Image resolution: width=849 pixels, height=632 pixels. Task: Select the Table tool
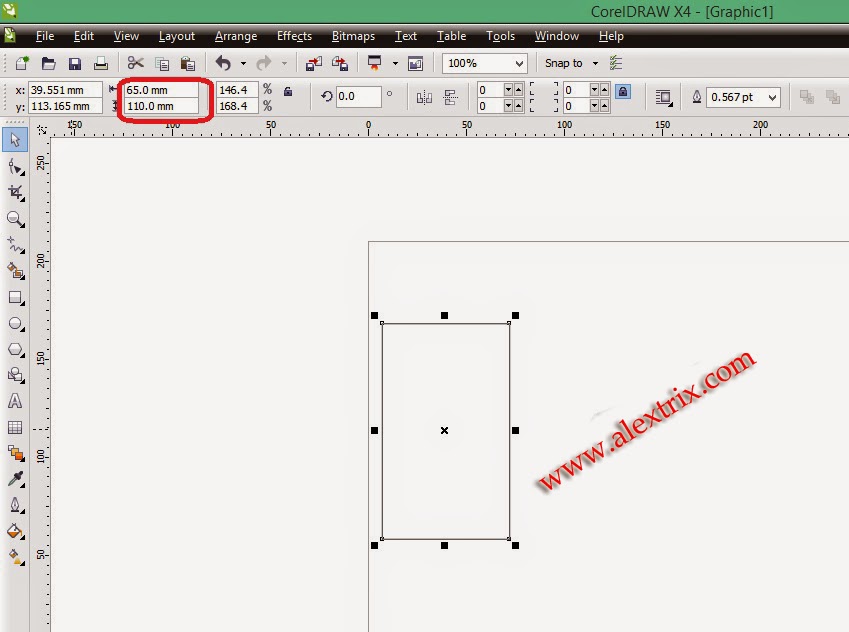pyautogui.click(x=15, y=427)
